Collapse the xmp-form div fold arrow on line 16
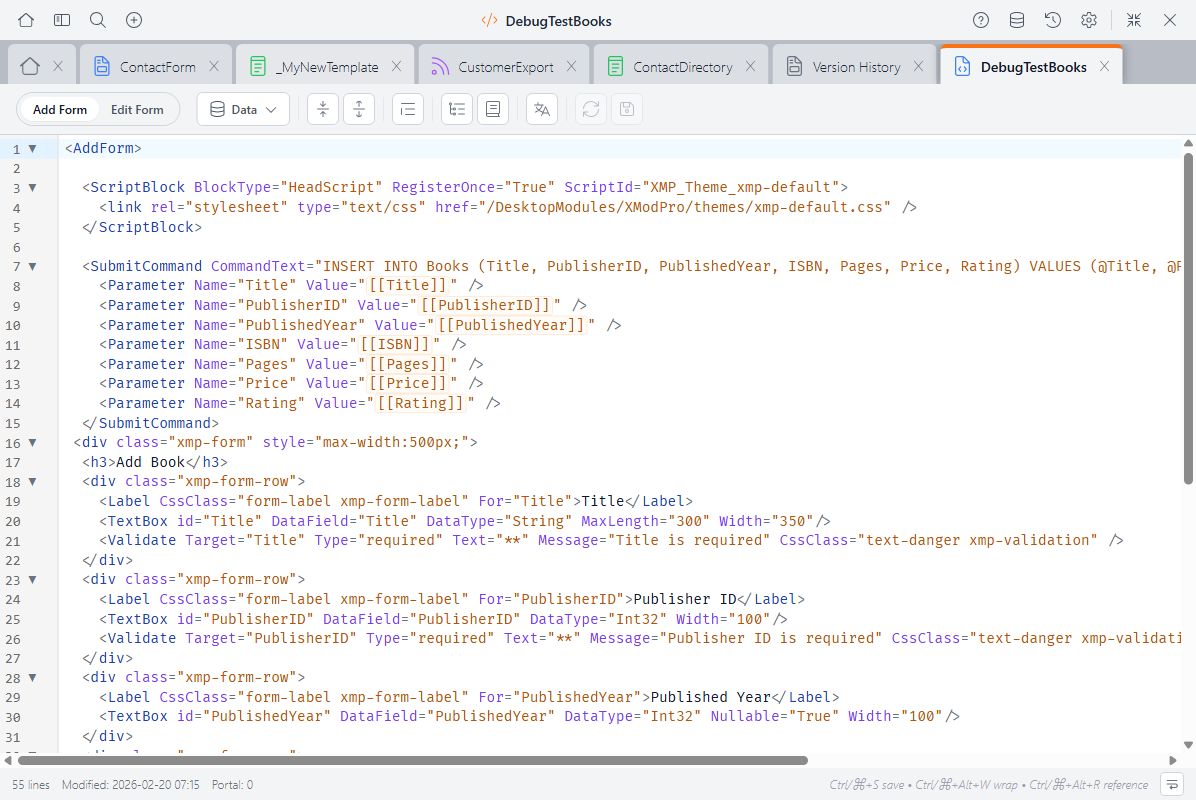The width and height of the screenshot is (1196, 800). 32,442
